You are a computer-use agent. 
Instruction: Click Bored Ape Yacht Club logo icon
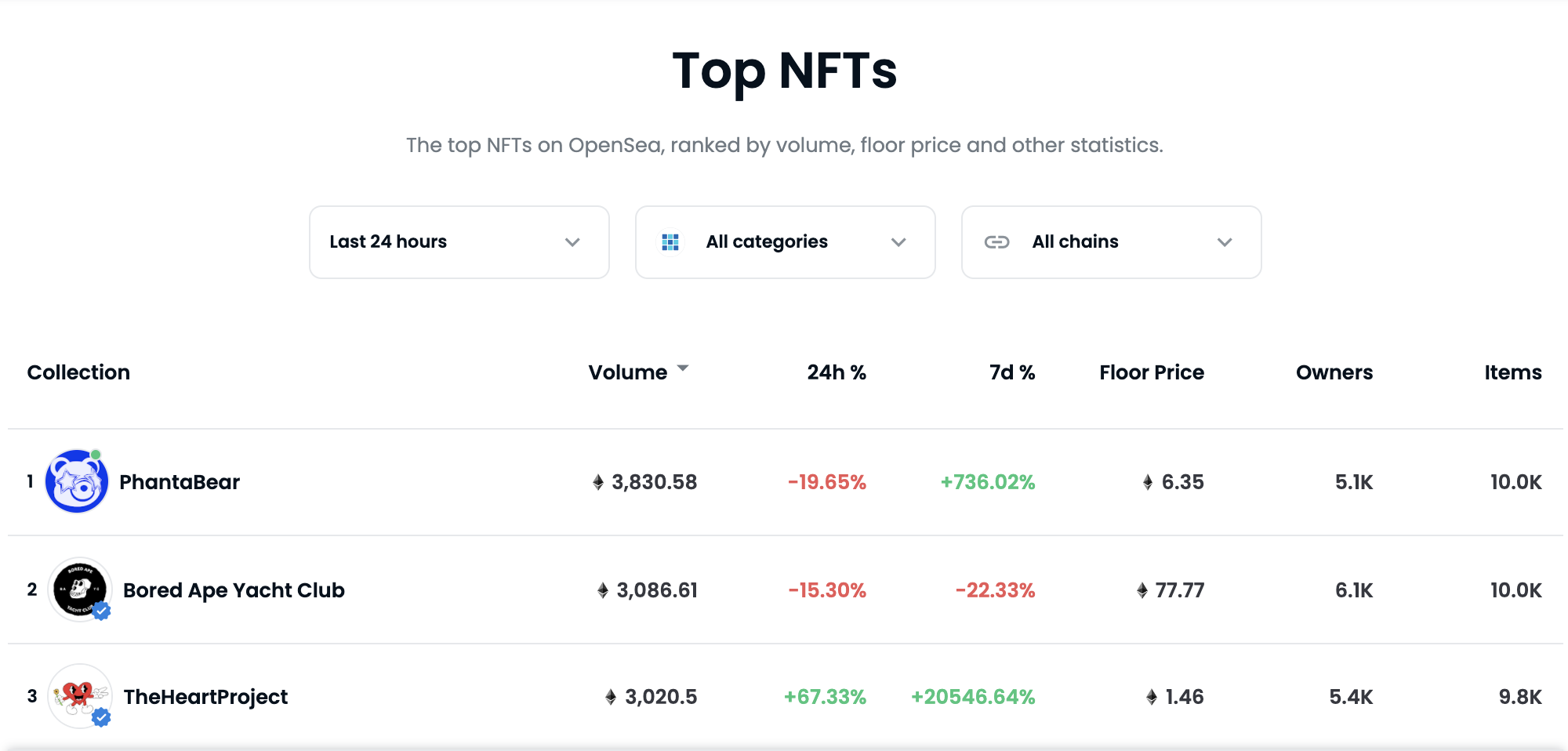pos(79,590)
